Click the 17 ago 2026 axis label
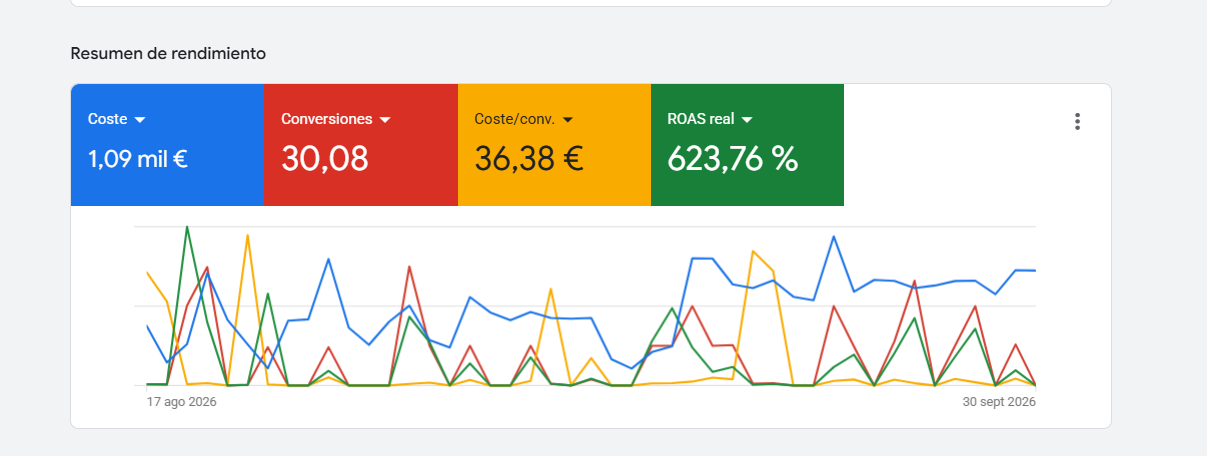 [x=182, y=402]
